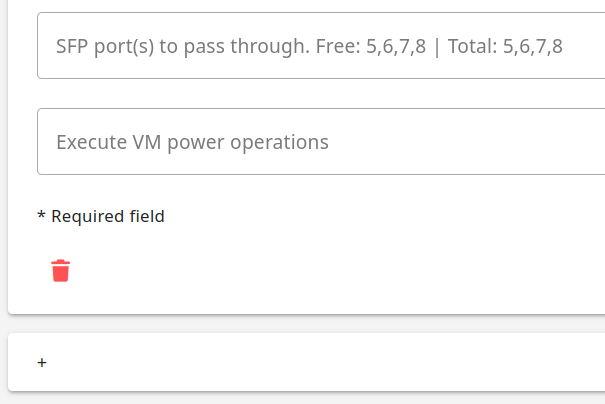Focus the SFP port(s) pass through field
The height and width of the screenshot is (404, 605).
pos(320,46)
